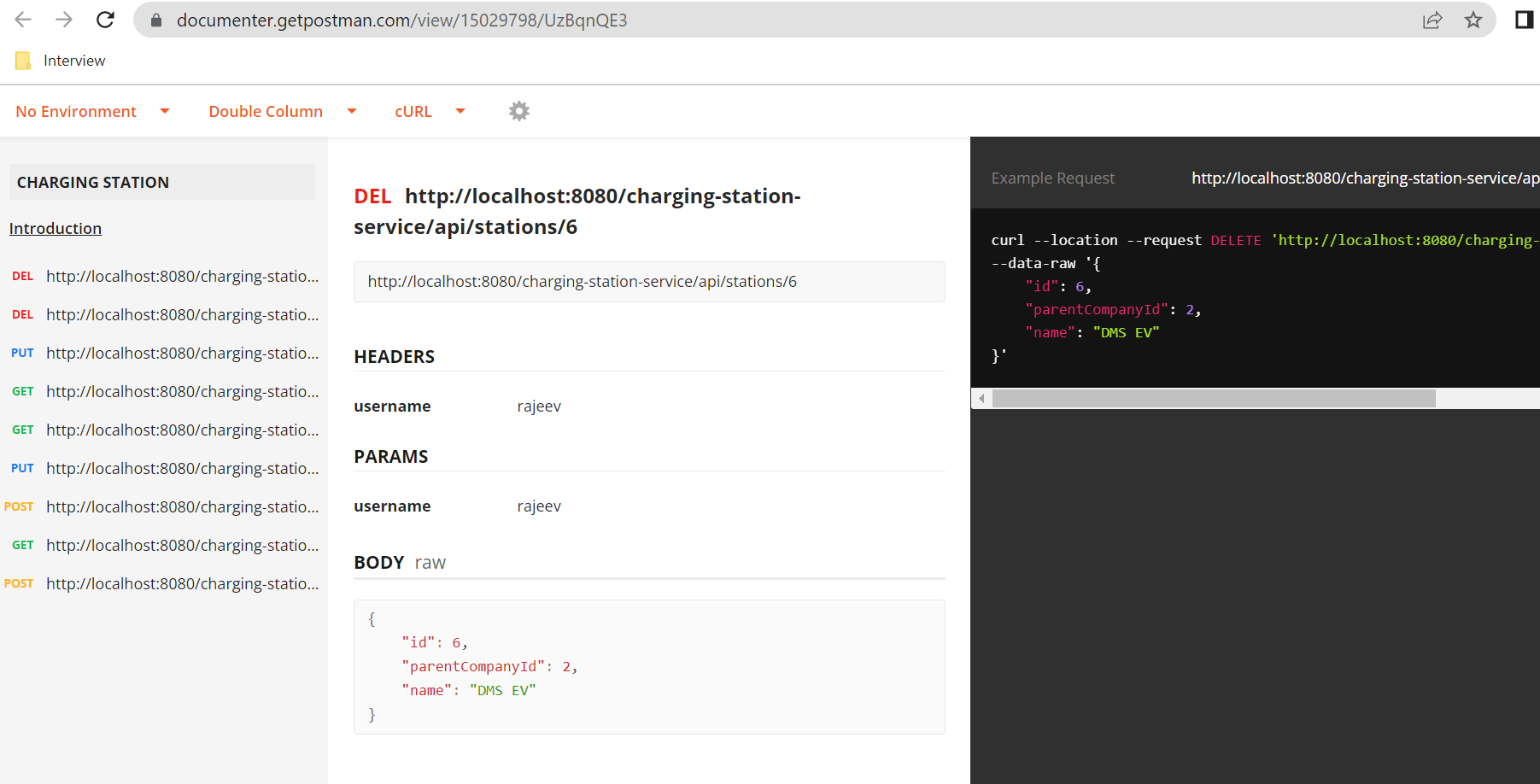The width and height of the screenshot is (1540, 784).
Task: Expand the No Environment dropdown
Action: 92,112
